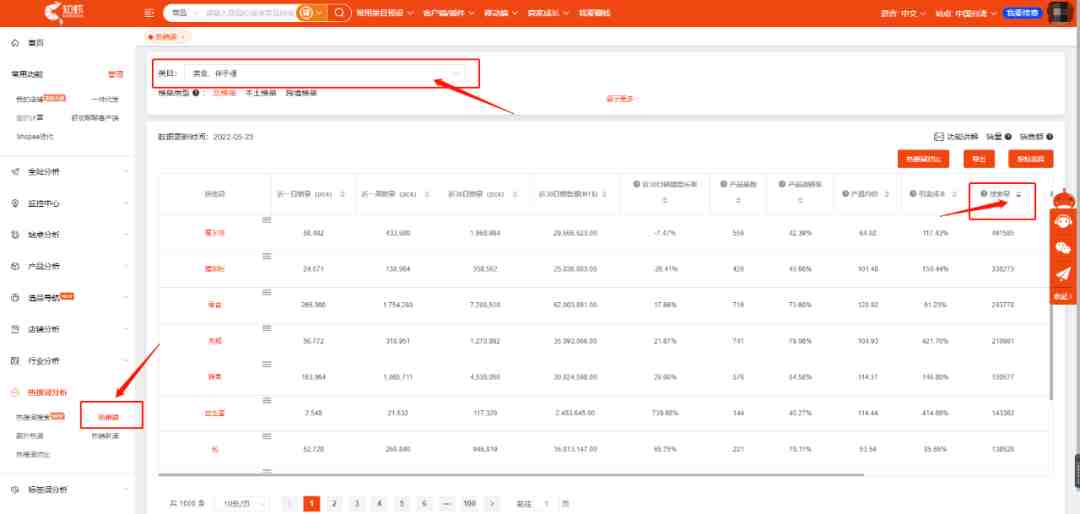The width and height of the screenshot is (1080, 514).
Task: Click the sort icon in the 搜索量 column header
Action: pos(1019,194)
